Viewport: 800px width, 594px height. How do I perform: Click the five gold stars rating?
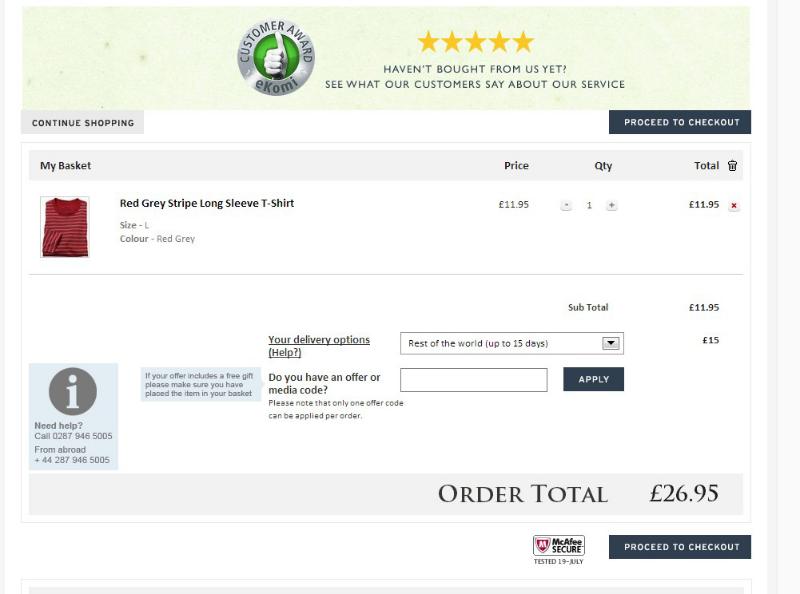click(x=475, y=42)
